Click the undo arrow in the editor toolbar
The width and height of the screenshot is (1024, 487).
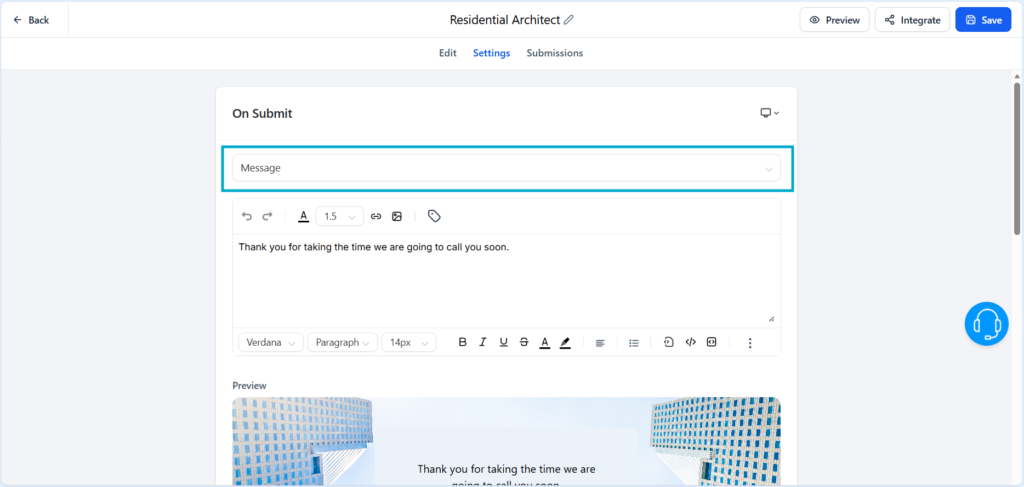pyautogui.click(x=247, y=216)
